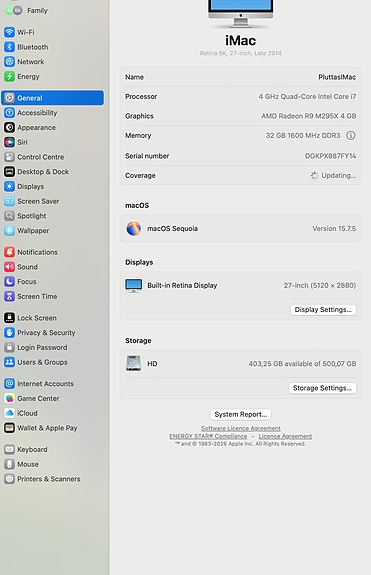Click the Storage Settings... button
Screen dimensions: 371x575
point(322,388)
